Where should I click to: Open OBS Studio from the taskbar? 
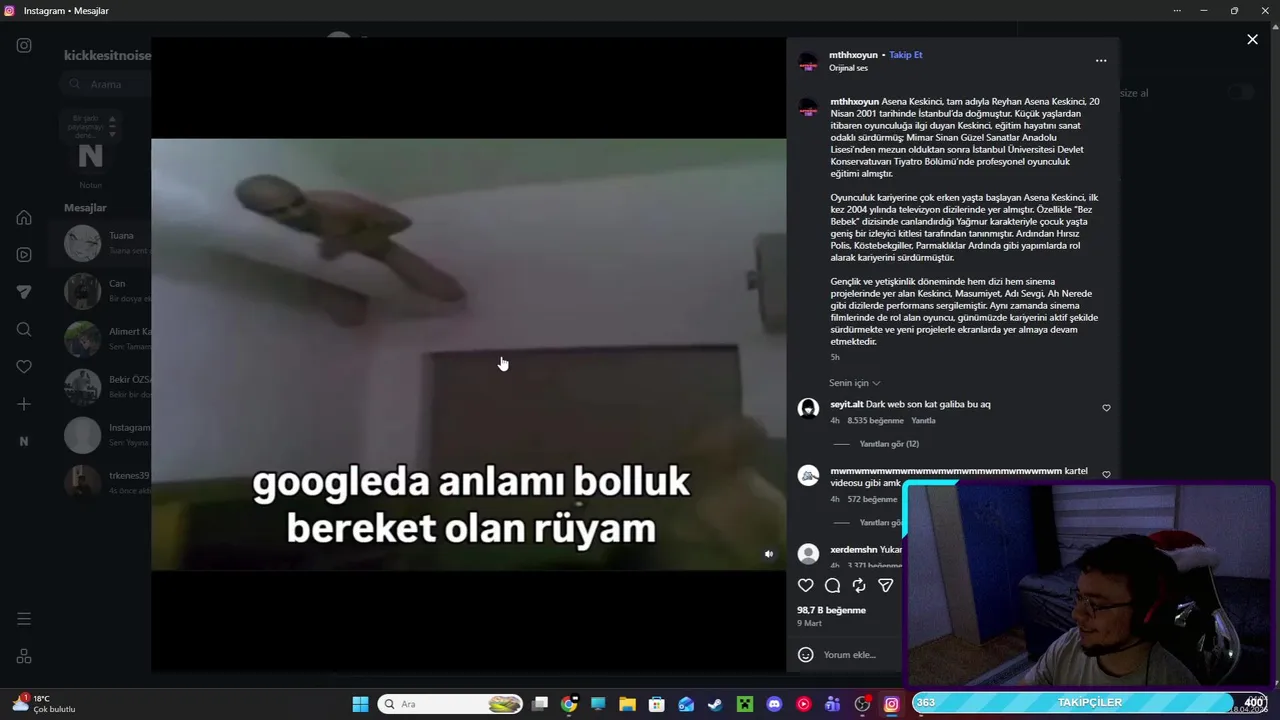coord(862,704)
